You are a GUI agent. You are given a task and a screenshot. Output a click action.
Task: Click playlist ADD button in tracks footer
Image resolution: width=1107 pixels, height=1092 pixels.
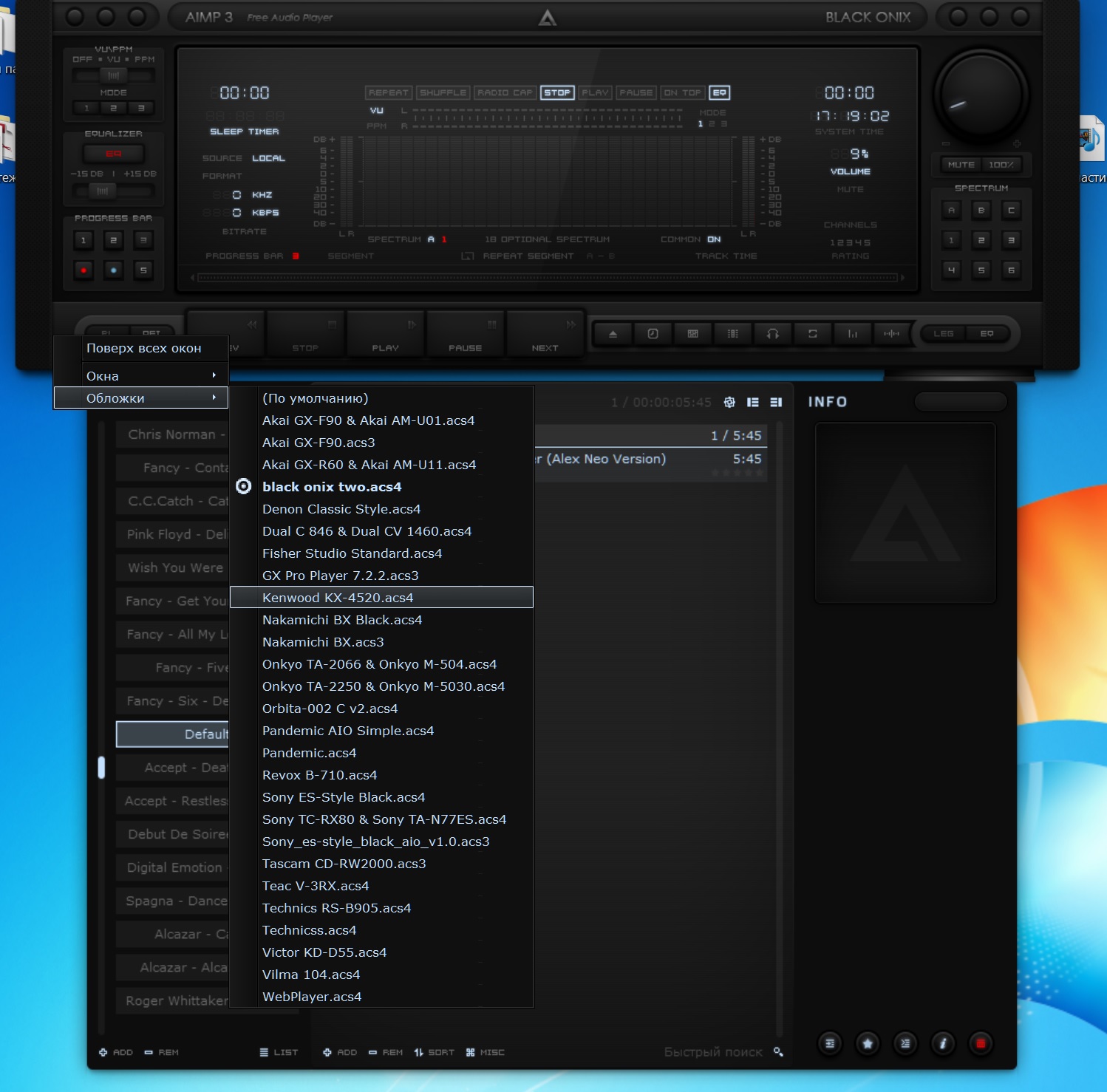[x=340, y=1052]
